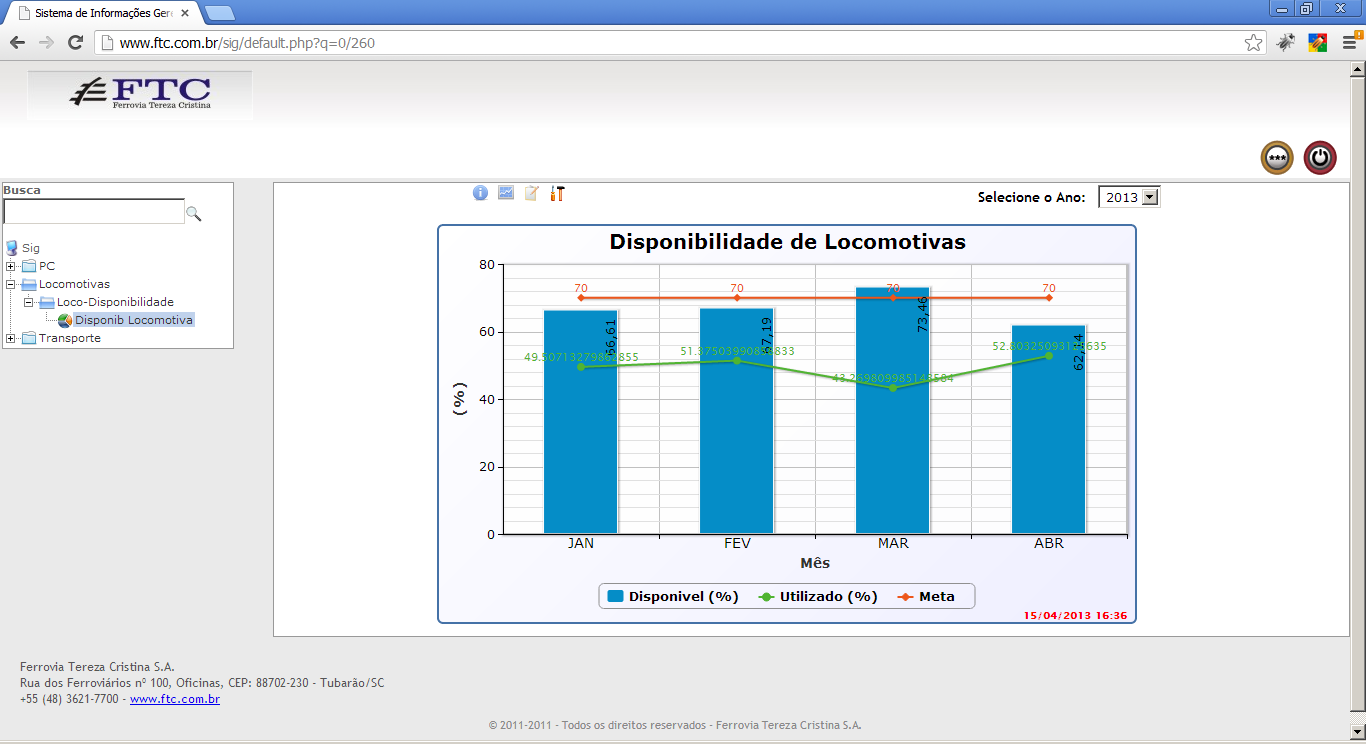1366x744 pixels.
Task: Toggle Utilizado (%) legend entry
Action: click(x=818, y=596)
